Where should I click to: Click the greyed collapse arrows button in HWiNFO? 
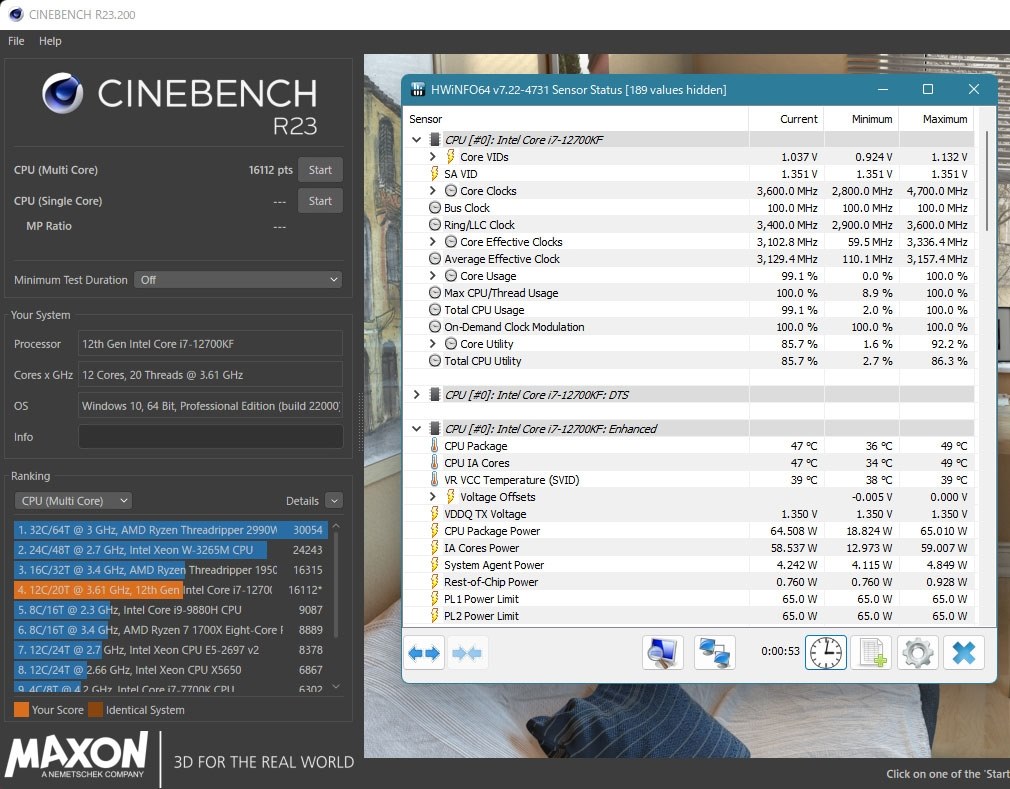(x=467, y=653)
